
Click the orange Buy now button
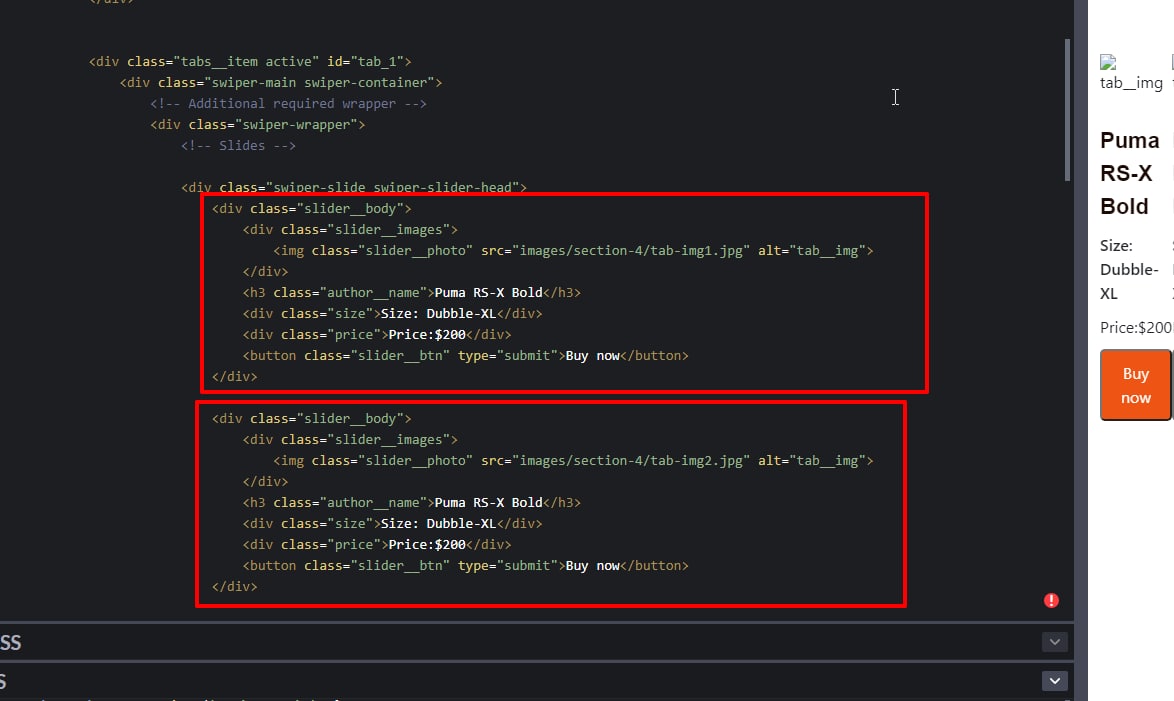click(x=1135, y=385)
